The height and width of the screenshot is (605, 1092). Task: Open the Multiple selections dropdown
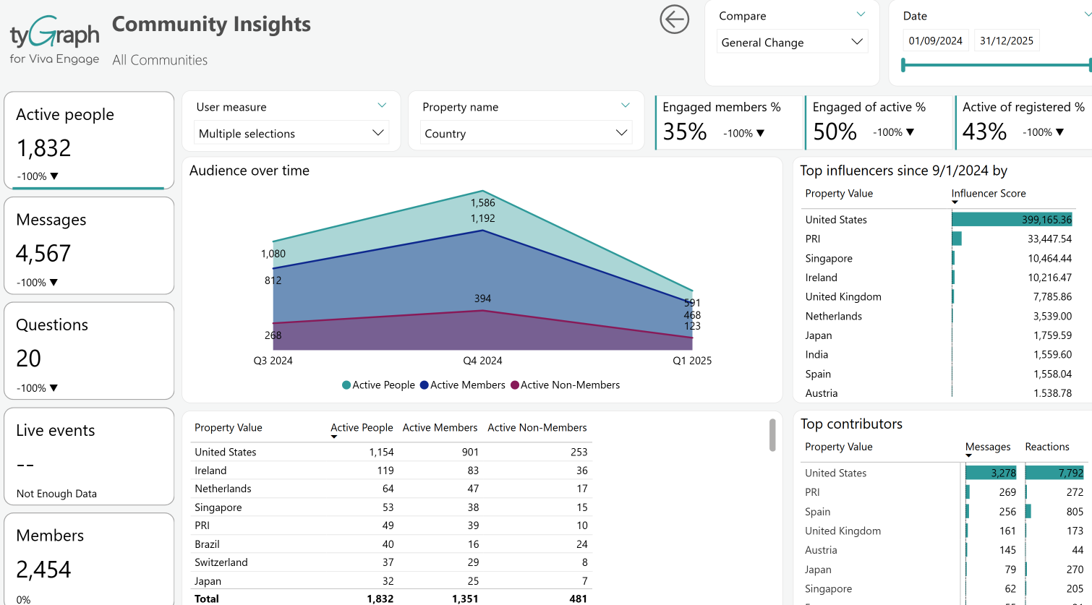(291, 133)
